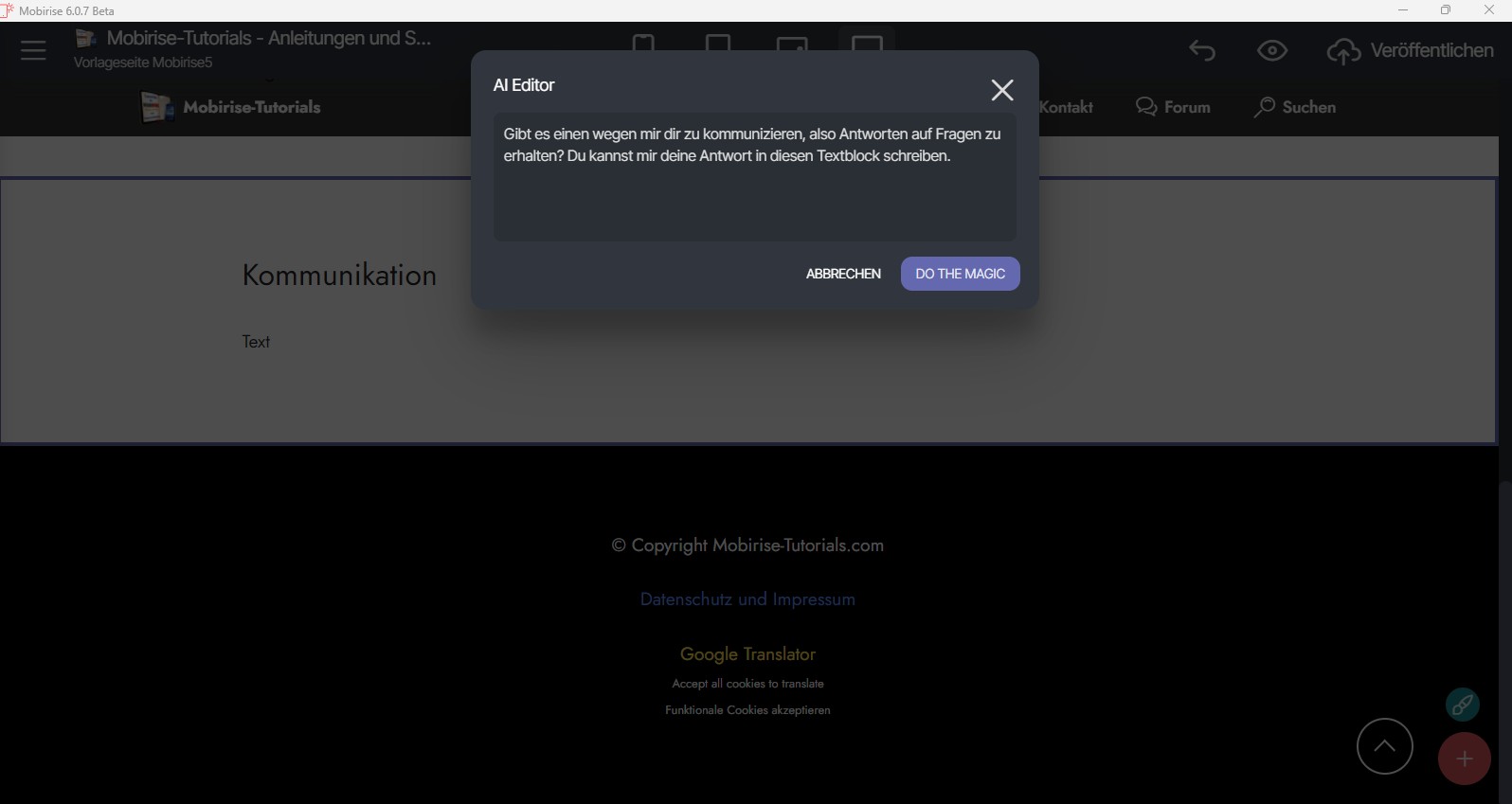Screen dimensions: 1512x804
Task: Close the AI Editor dialog
Action: click(1001, 90)
